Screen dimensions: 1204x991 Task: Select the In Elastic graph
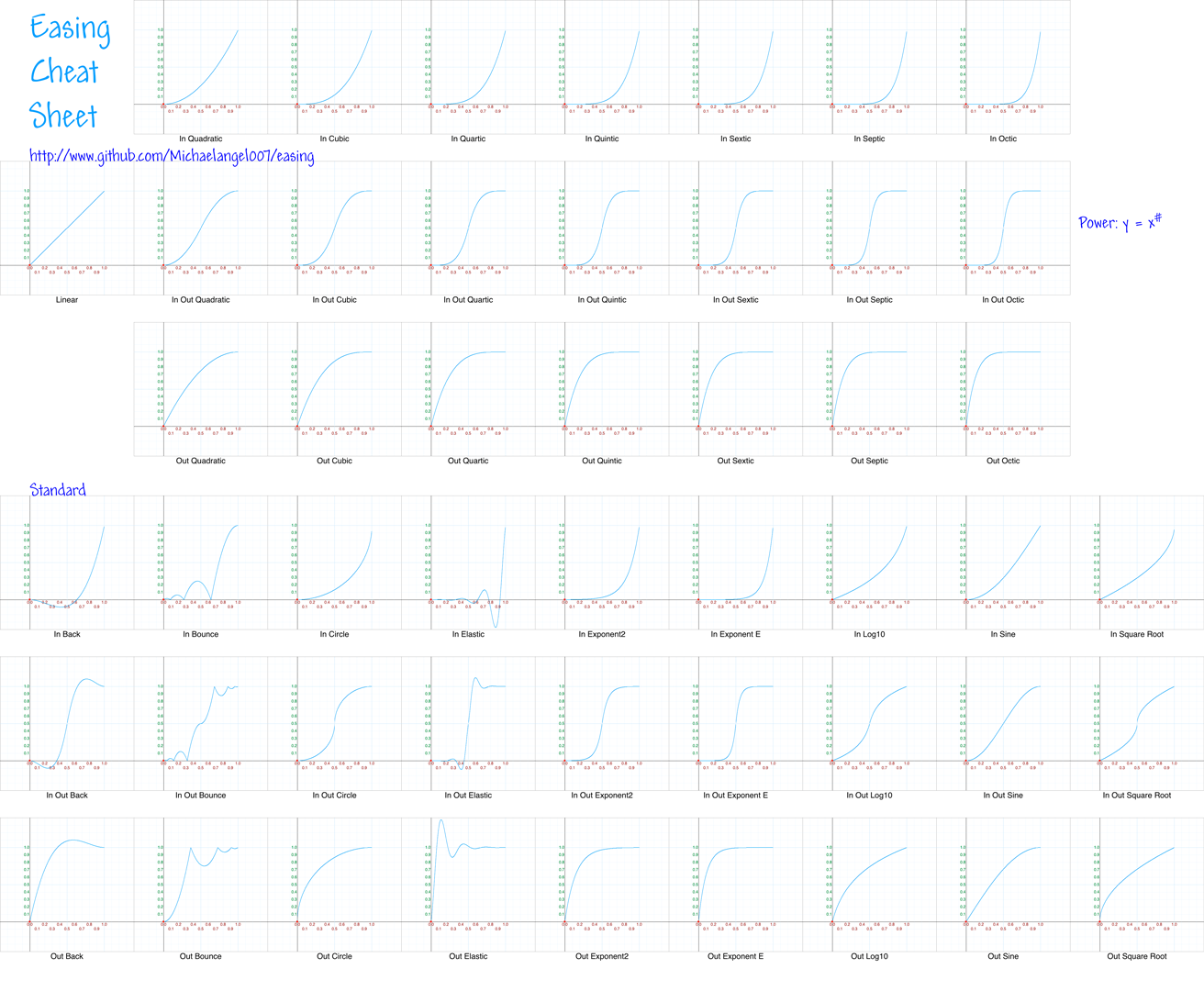point(468,562)
